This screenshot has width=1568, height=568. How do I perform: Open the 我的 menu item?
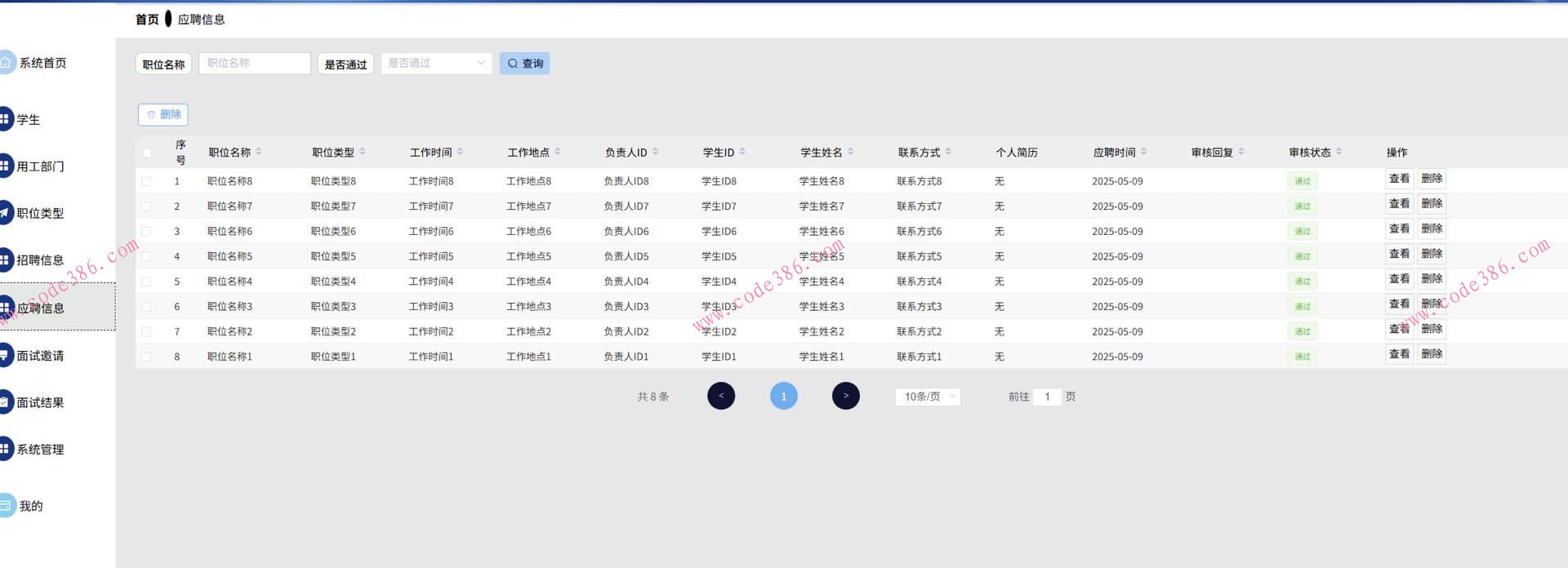(x=31, y=505)
